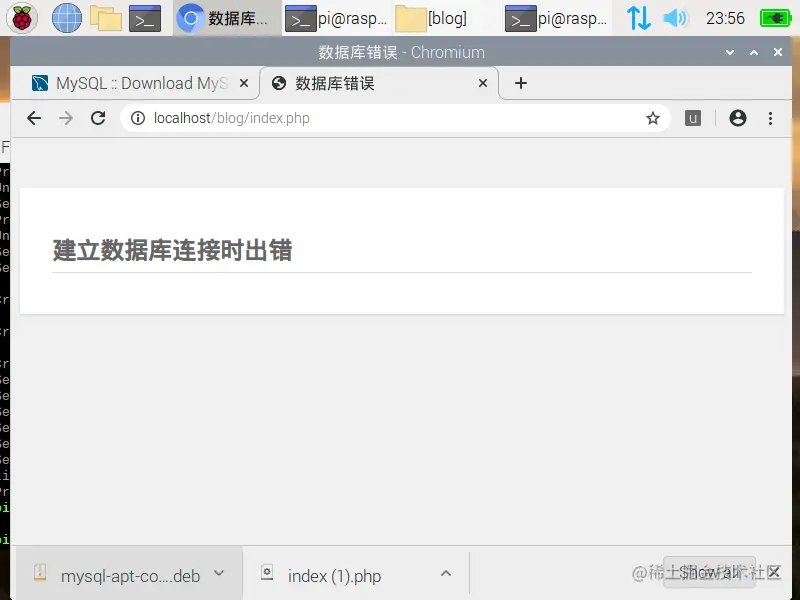Open the Raspberry Pi main menu
The height and width of the screenshot is (600, 800).
(x=21, y=18)
